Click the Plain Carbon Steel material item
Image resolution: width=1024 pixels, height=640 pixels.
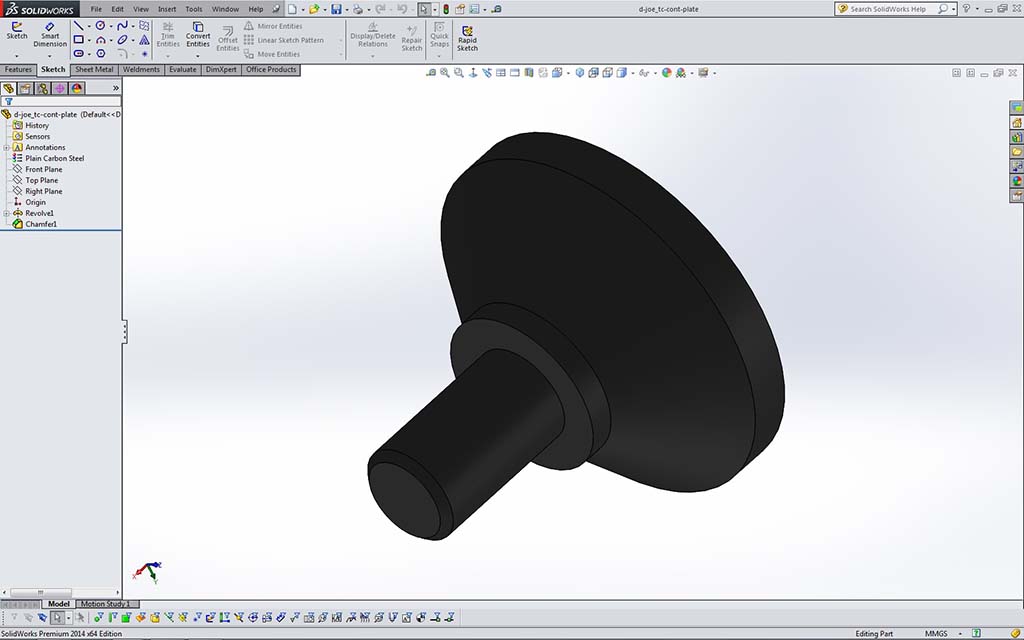(x=54, y=159)
